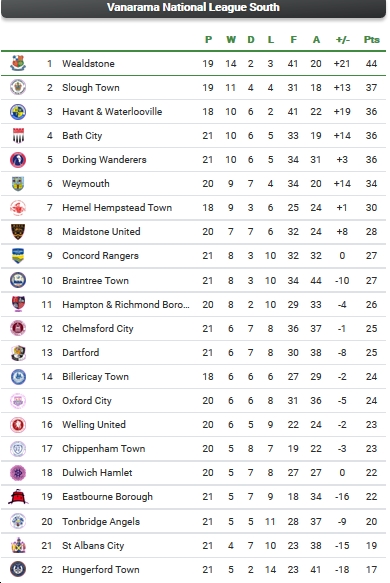Viewport: 390px width, 583px height.
Task: Click the Eastbourne Borough red crest
Action: (x=18, y=496)
